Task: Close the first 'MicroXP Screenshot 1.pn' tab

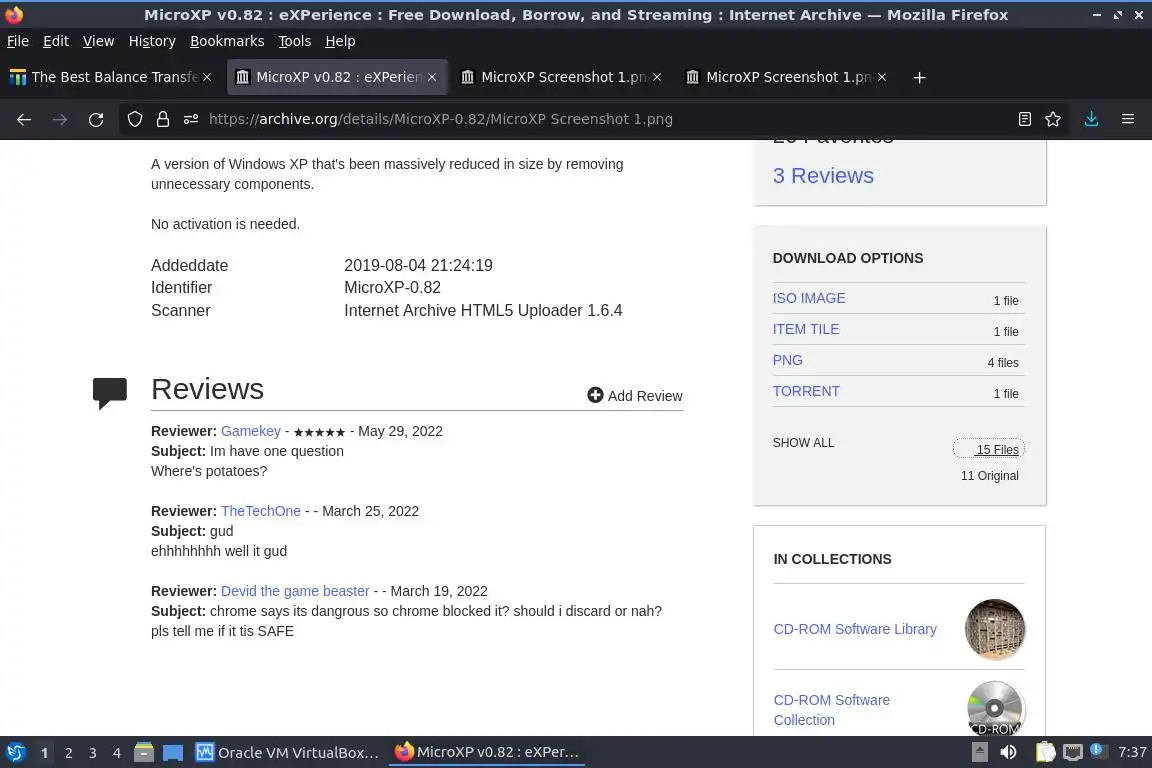Action: [657, 77]
